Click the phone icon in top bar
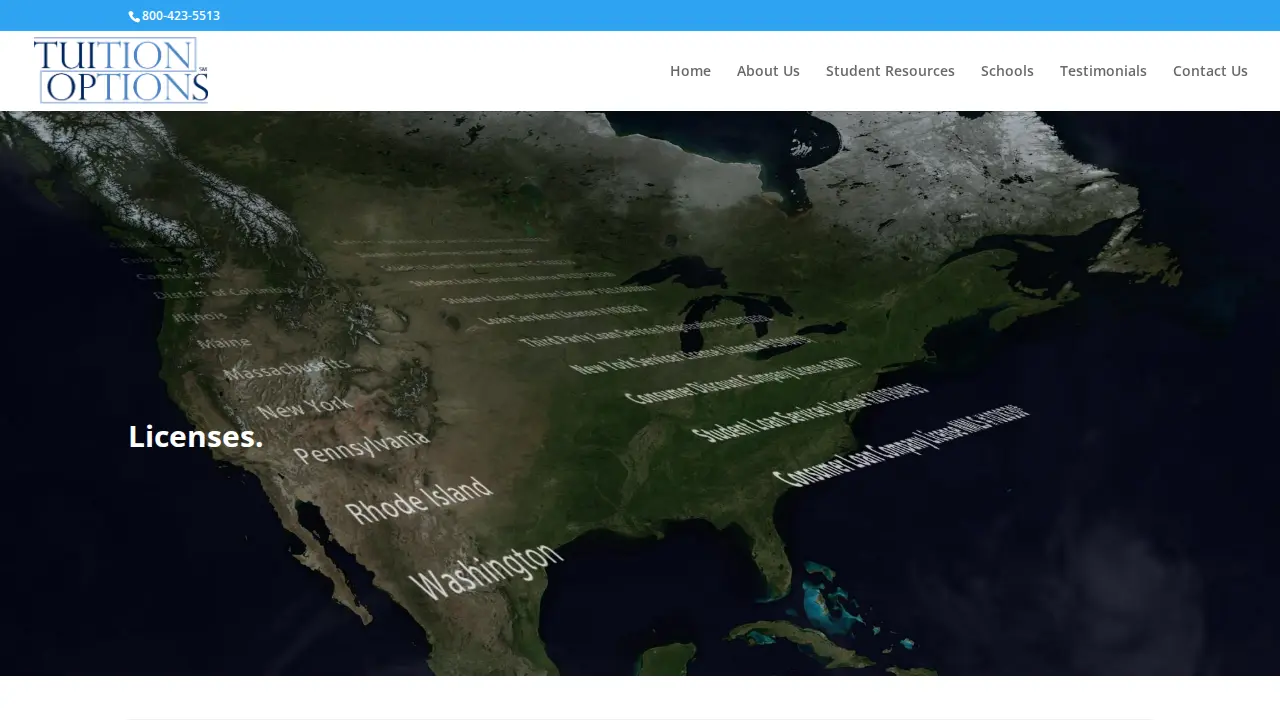Viewport: 1280px width, 720px height. pyautogui.click(x=134, y=16)
